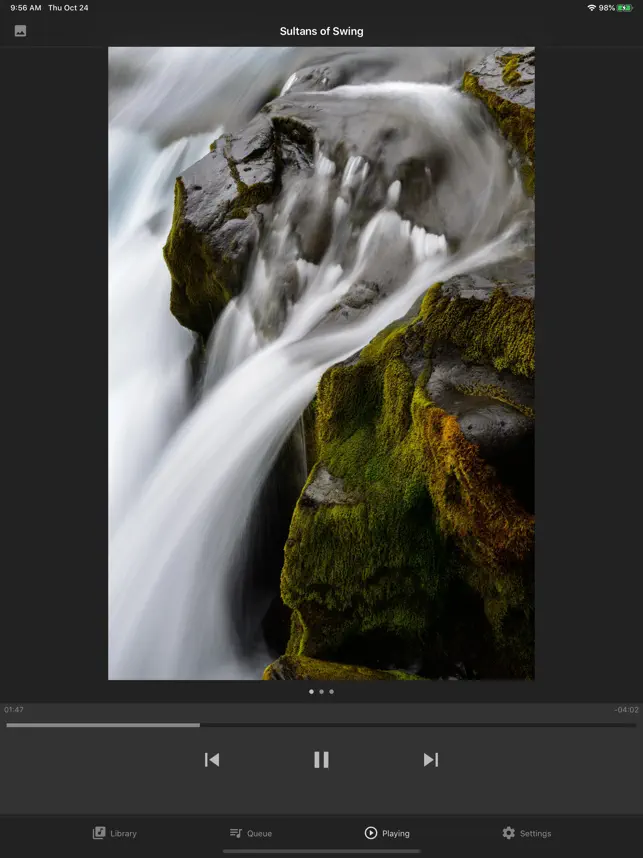The image size is (643, 858).
Task: Click the Sultans of Swing title
Action: coord(321,31)
